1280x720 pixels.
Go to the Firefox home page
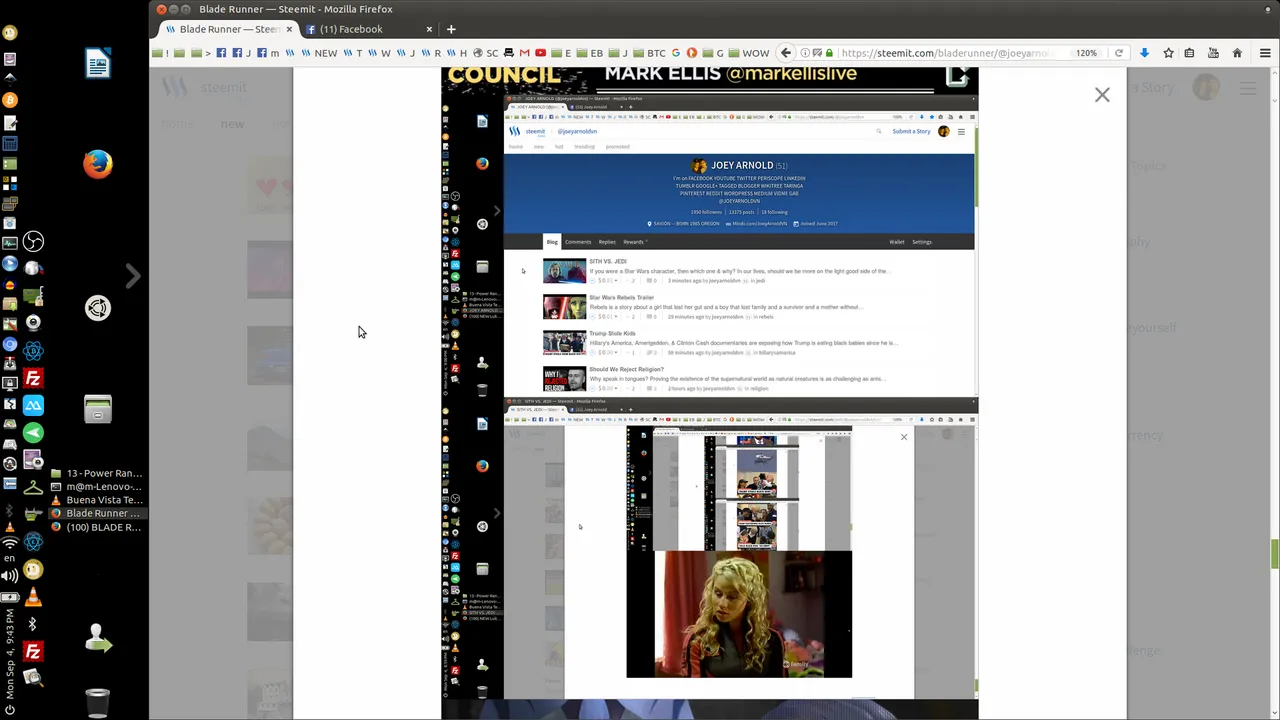1237,53
